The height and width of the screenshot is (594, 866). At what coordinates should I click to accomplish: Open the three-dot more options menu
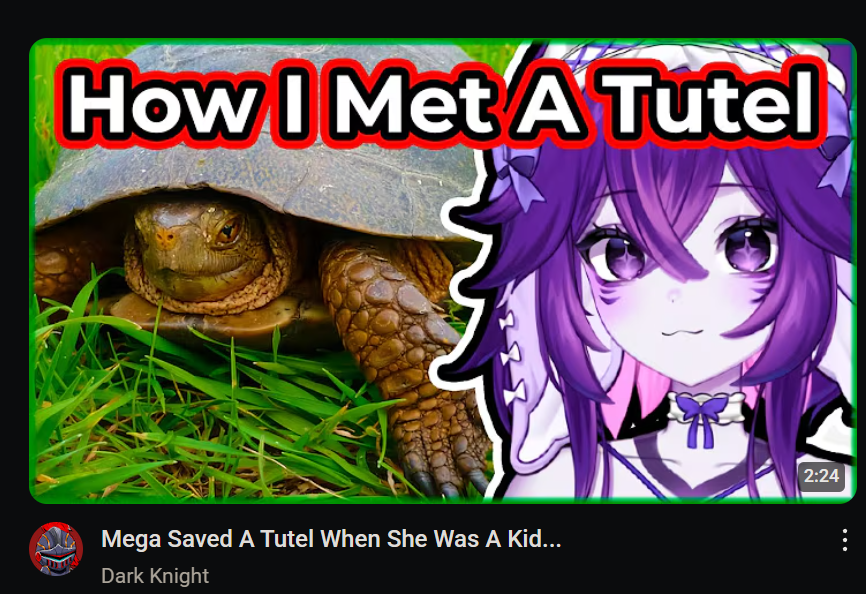click(x=844, y=540)
